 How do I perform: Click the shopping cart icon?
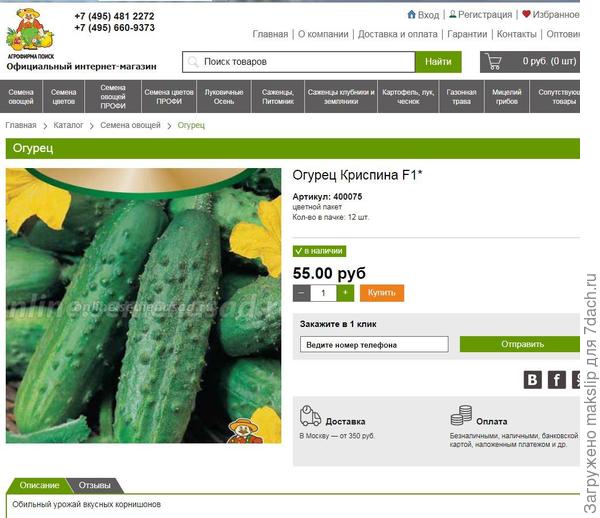click(493, 62)
